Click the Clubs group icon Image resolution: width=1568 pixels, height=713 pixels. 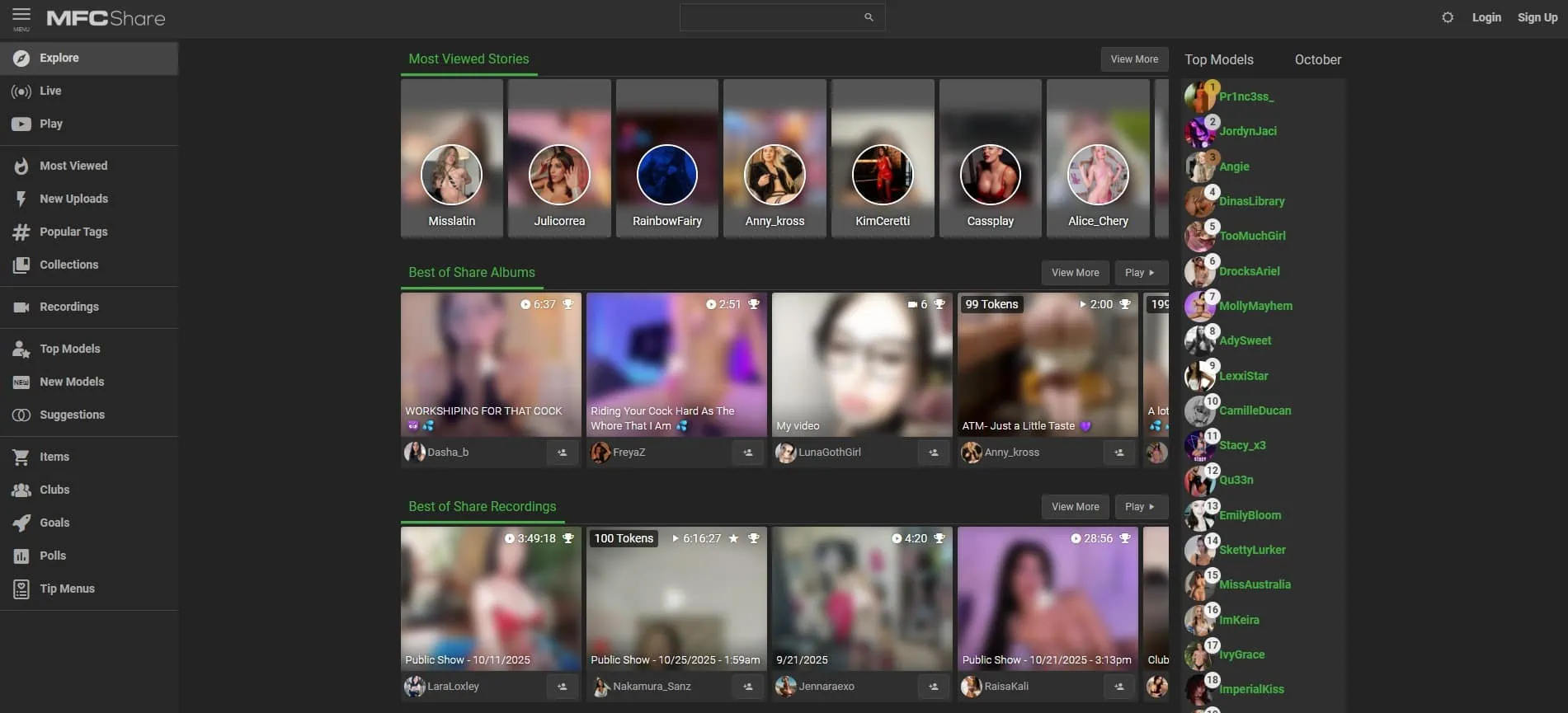(21, 490)
